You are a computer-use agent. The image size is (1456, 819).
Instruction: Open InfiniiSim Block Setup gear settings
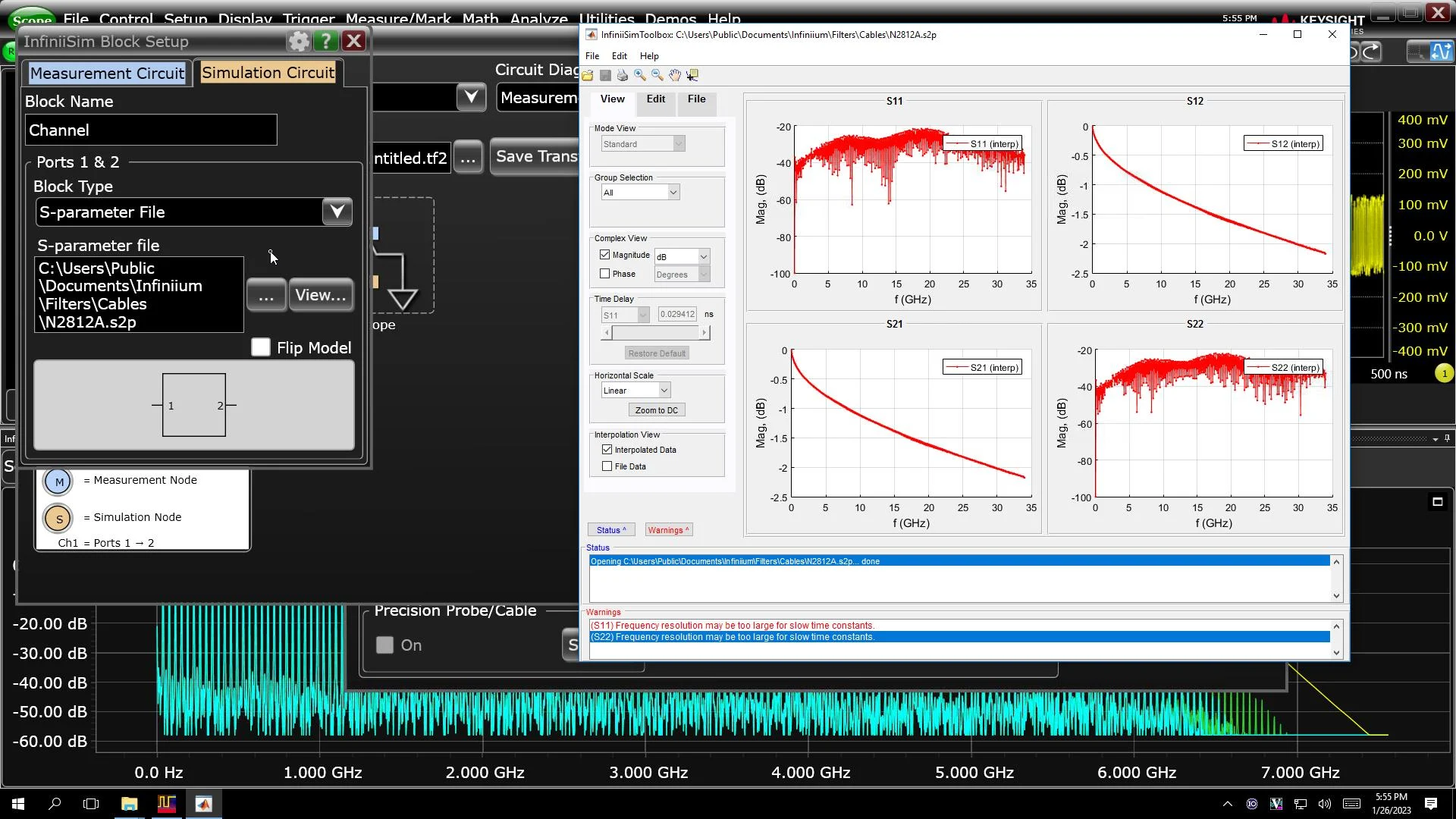300,41
